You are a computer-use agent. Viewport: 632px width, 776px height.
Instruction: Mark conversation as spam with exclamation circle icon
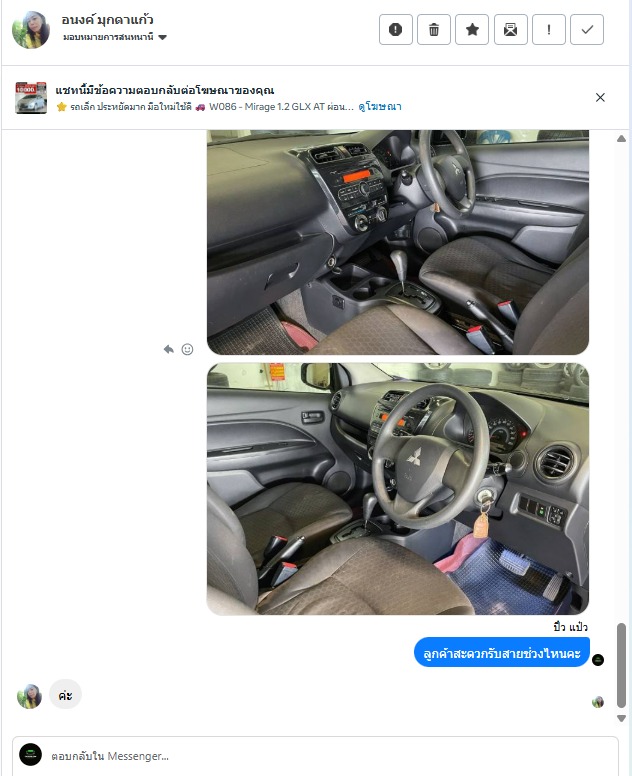coord(395,30)
